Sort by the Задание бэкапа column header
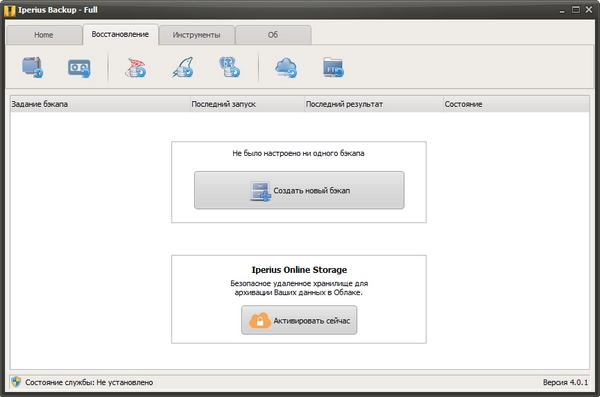 click(x=100, y=104)
